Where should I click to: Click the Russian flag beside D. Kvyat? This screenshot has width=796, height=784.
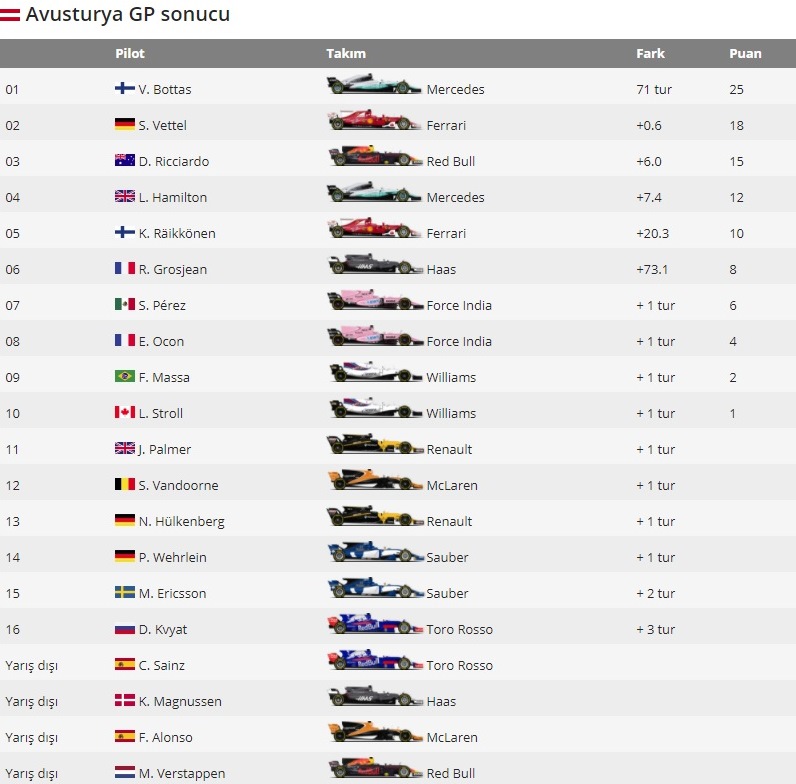pyautogui.click(x=125, y=629)
